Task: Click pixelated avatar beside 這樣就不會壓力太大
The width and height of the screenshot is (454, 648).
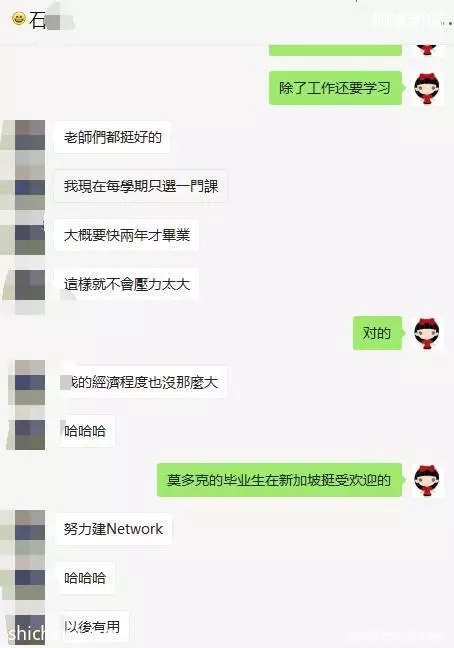Action: (x=30, y=285)
